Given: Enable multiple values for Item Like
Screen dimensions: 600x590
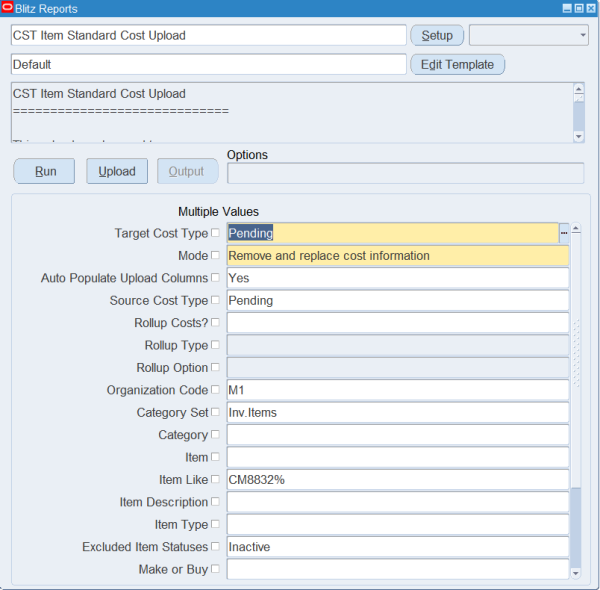Looking at the screenshot, I should pos(215,479).
